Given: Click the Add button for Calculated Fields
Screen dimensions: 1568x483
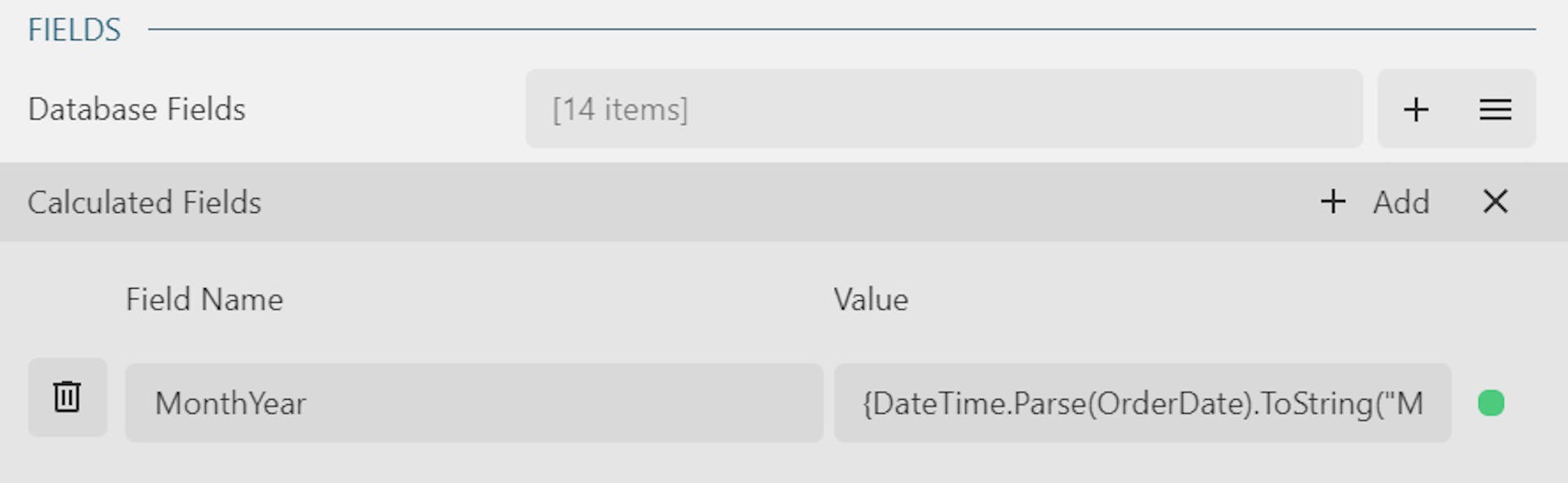Looking at the screenshot, I should (1401, 202).
